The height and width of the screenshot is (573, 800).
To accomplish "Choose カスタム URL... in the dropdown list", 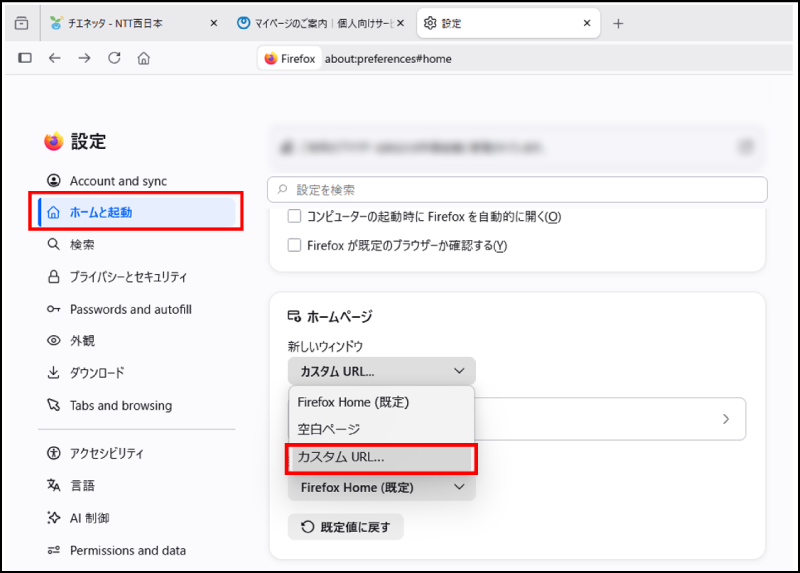I will [x=382, y=457].
